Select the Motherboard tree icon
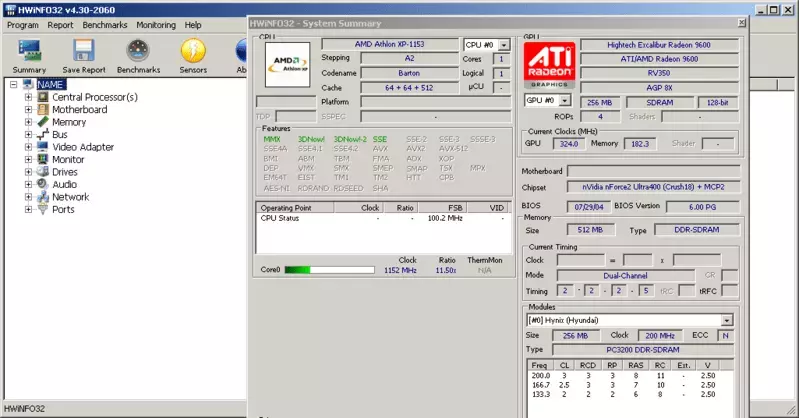Image resolution: width=799 pixels, height=418 pixels. click(x=43, y=109)
